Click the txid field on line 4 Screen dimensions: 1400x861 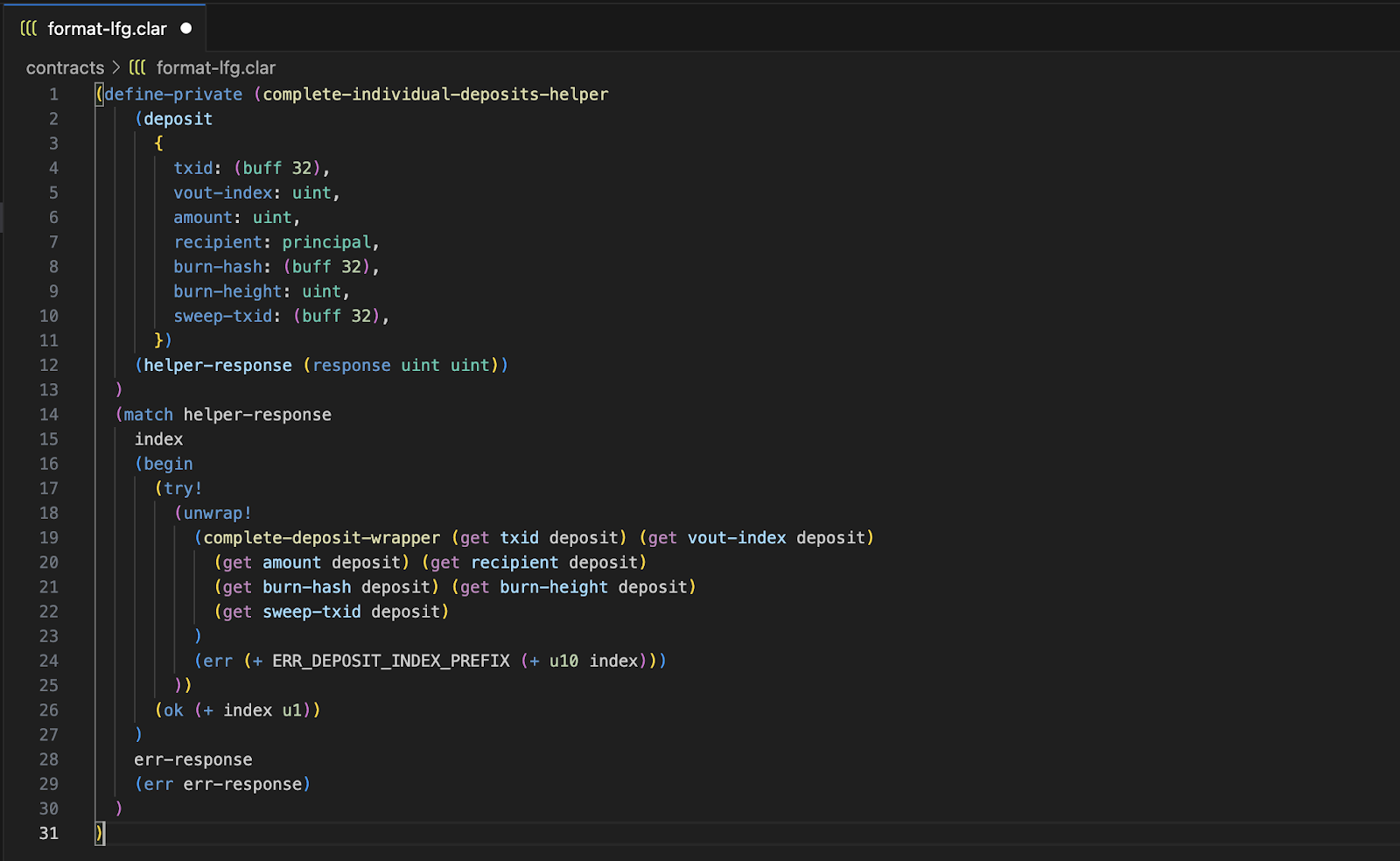(193, 168)
